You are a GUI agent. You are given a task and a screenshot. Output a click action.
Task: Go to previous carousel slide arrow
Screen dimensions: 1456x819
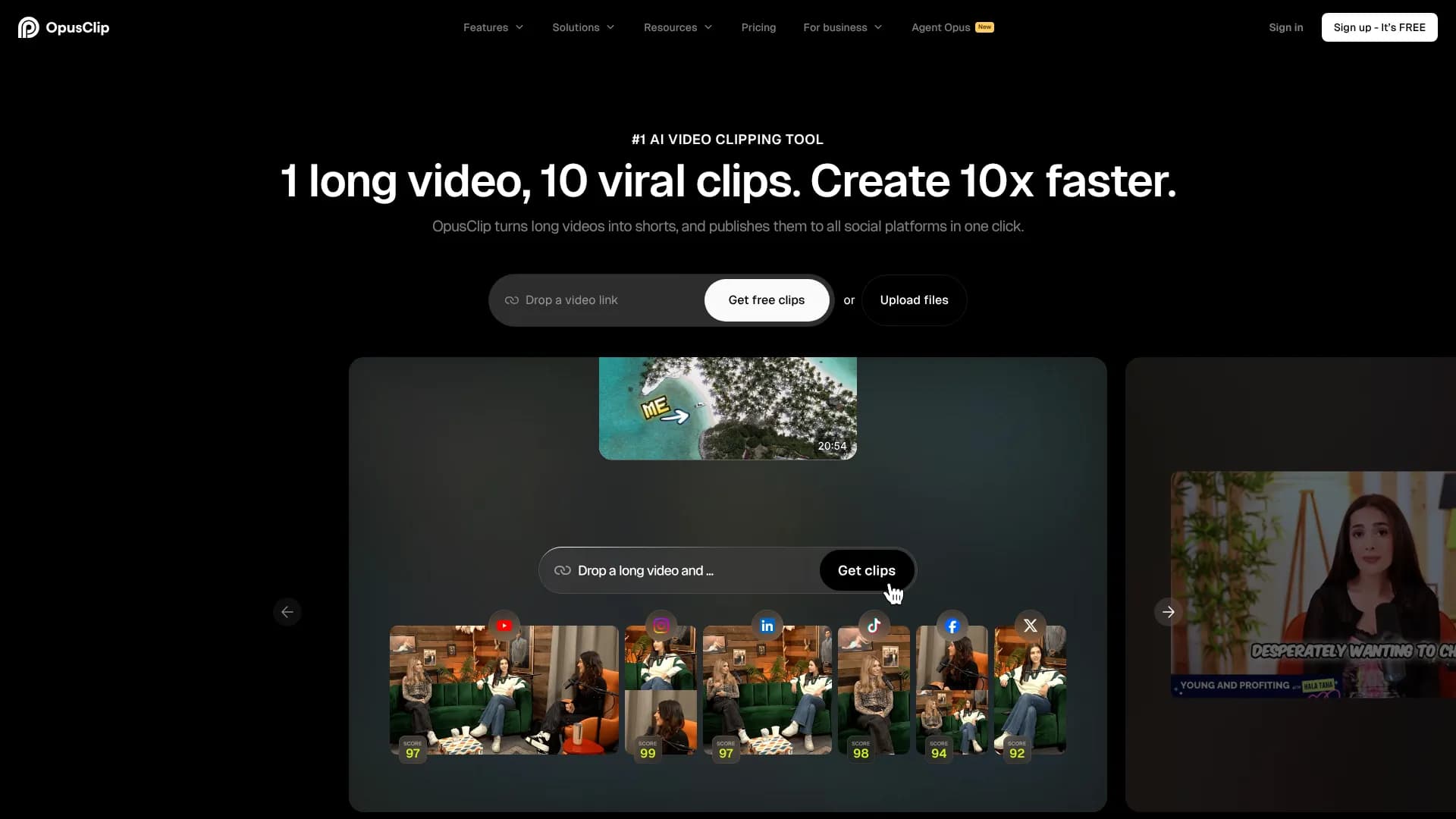tap(287, 612)
